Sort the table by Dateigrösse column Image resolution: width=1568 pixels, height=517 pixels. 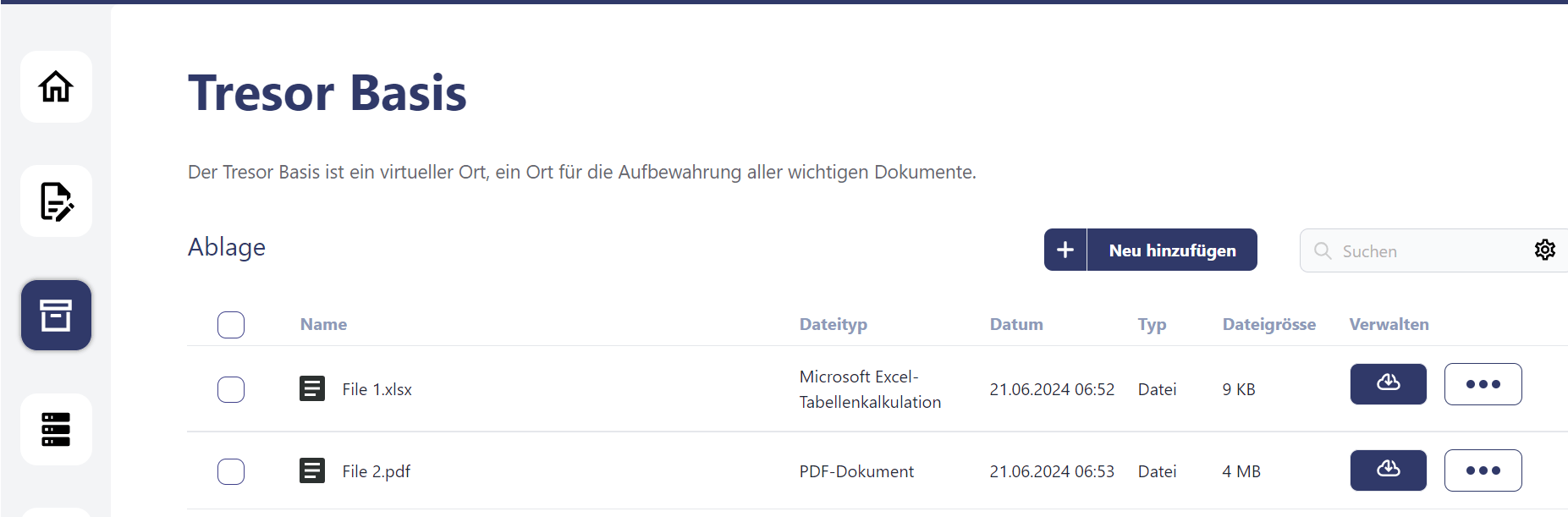tap(1268, 325)
